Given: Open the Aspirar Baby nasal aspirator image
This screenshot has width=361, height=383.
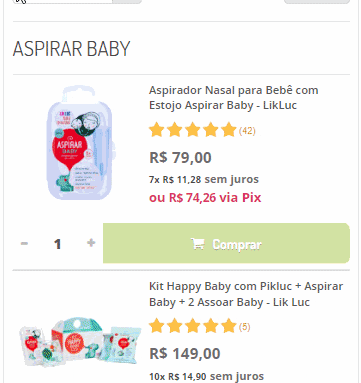Looking at the screenshot, I should point(81,143).
